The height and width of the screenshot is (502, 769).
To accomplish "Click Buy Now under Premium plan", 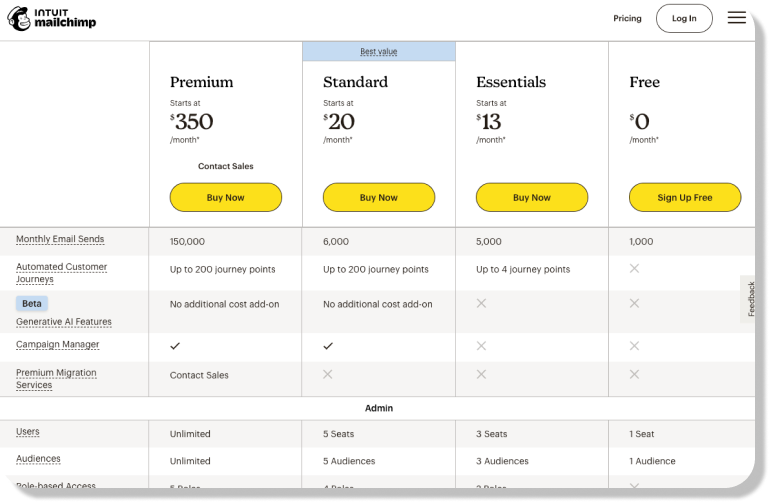I will coord(225,197).
